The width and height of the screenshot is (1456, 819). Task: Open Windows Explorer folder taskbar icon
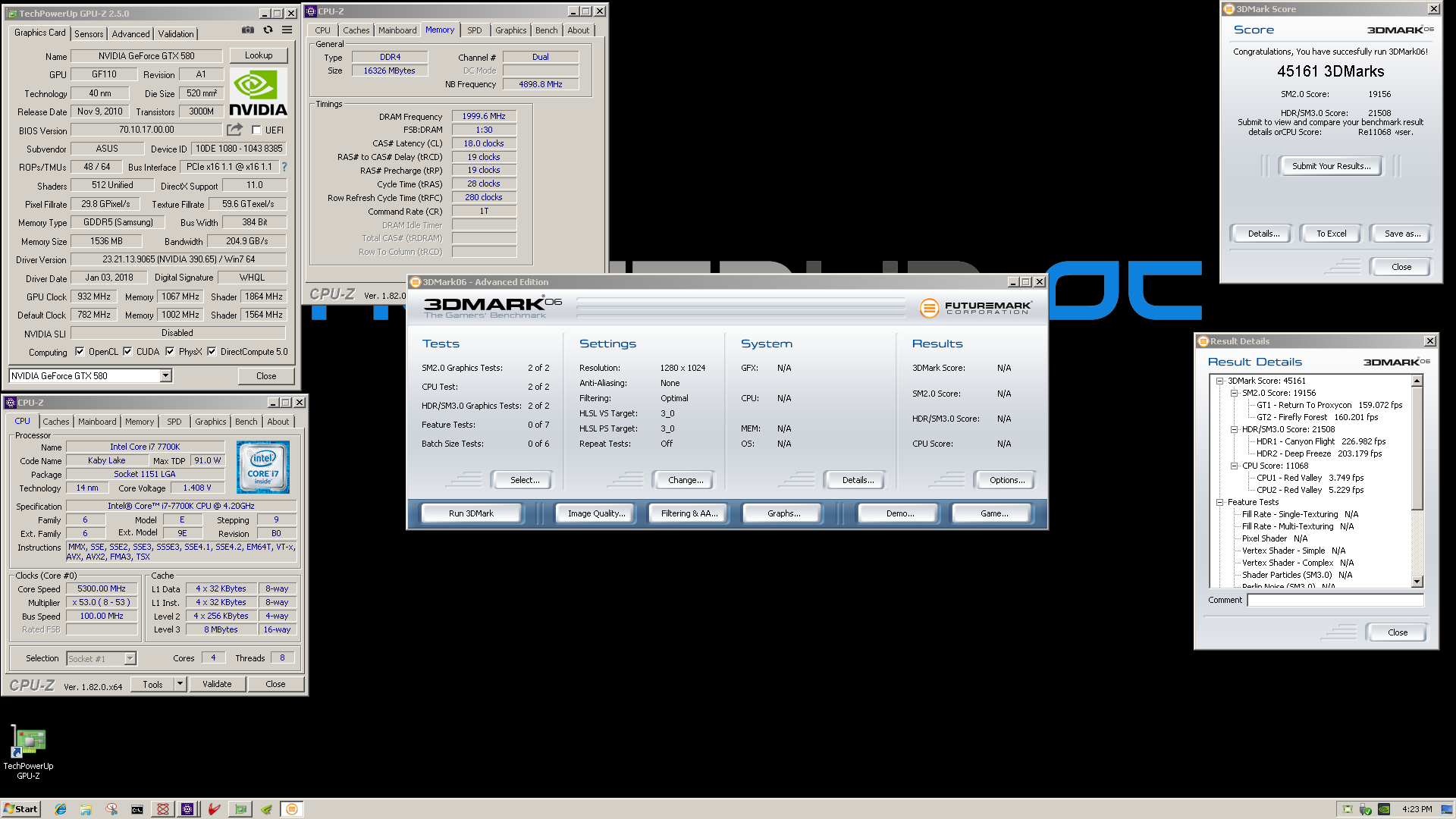(86, 809)
